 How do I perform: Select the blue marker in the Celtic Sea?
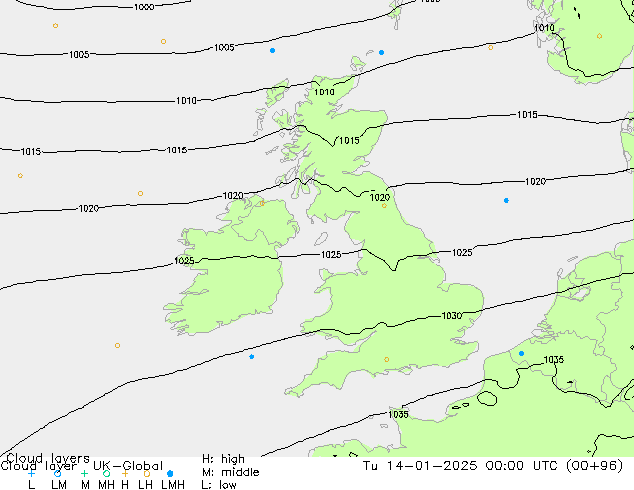click(x=251, y=357)
